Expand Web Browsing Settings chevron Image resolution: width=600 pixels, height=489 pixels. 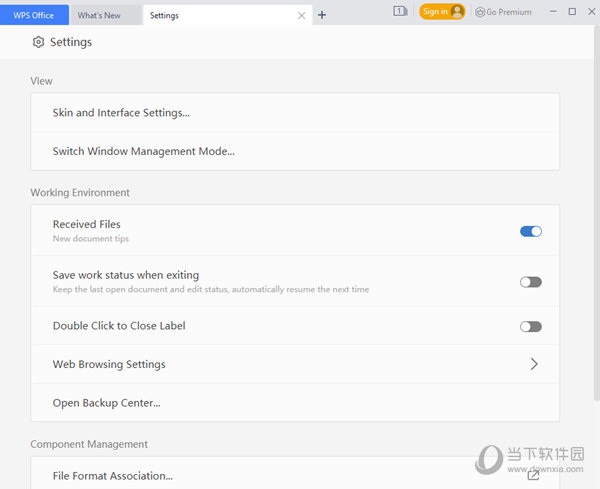point(534,364)
